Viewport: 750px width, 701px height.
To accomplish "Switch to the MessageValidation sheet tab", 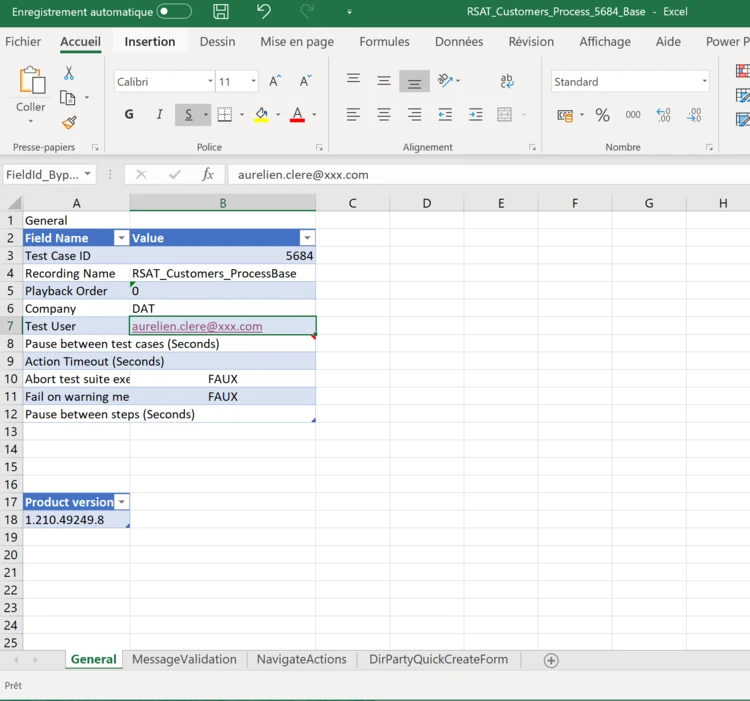I will 184,660.
